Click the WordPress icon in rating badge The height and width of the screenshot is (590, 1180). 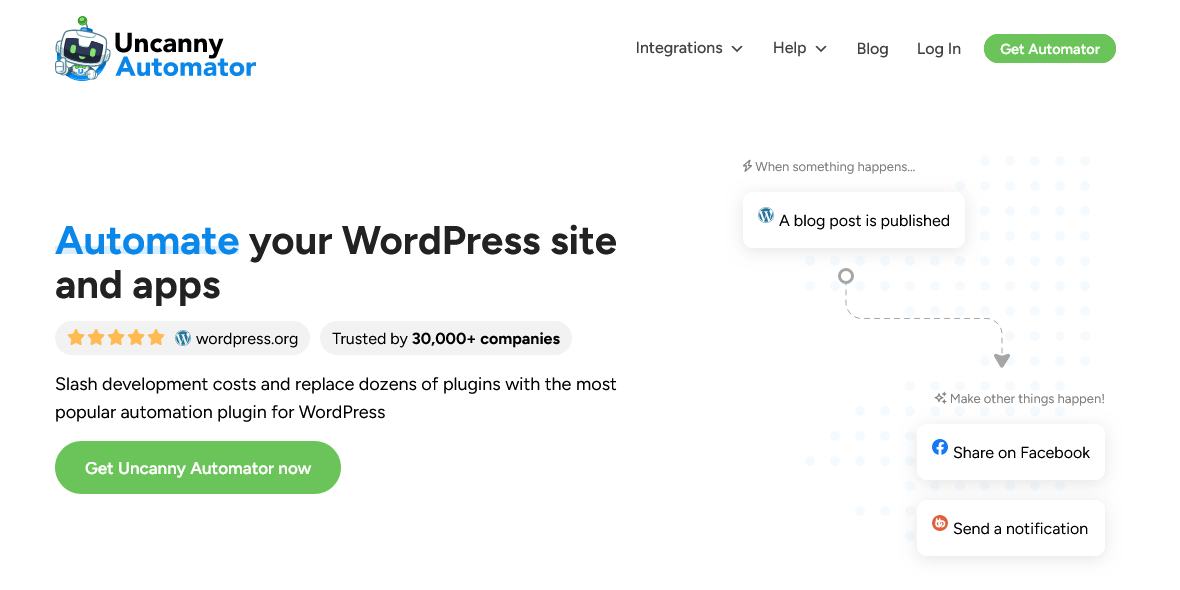pos(182,338)
